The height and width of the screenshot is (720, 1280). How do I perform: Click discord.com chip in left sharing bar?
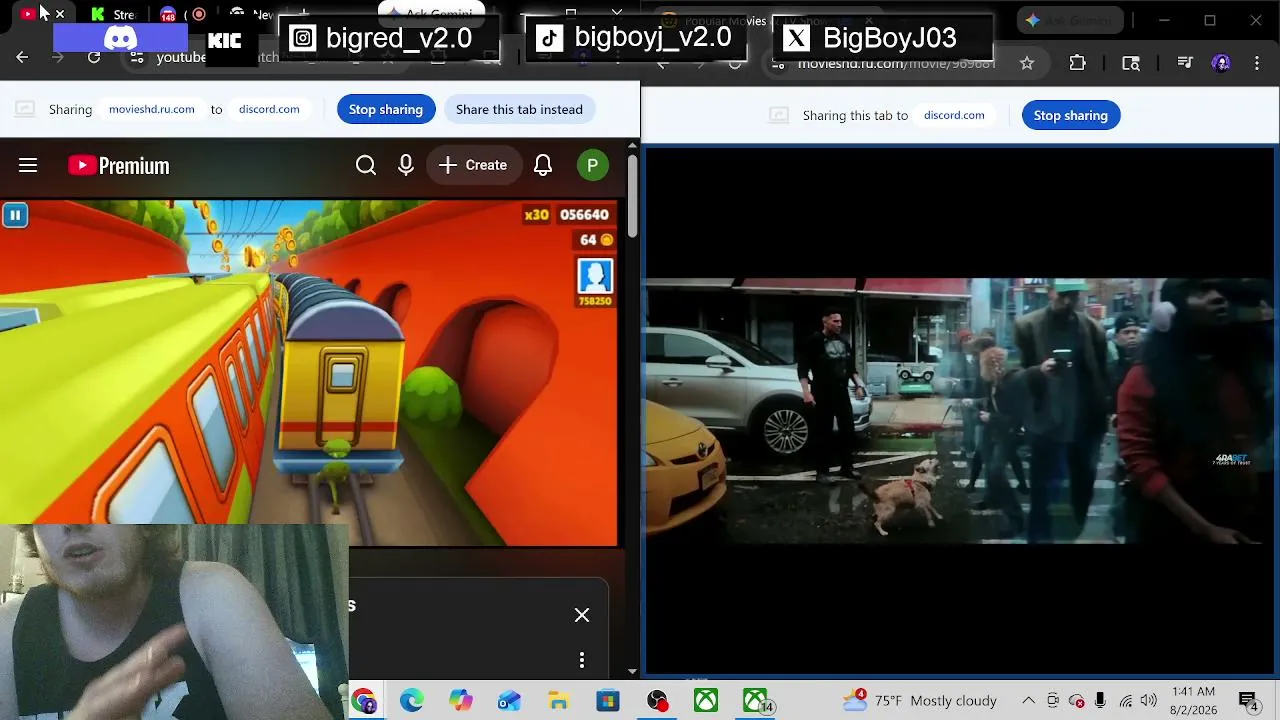pos(269,109)
